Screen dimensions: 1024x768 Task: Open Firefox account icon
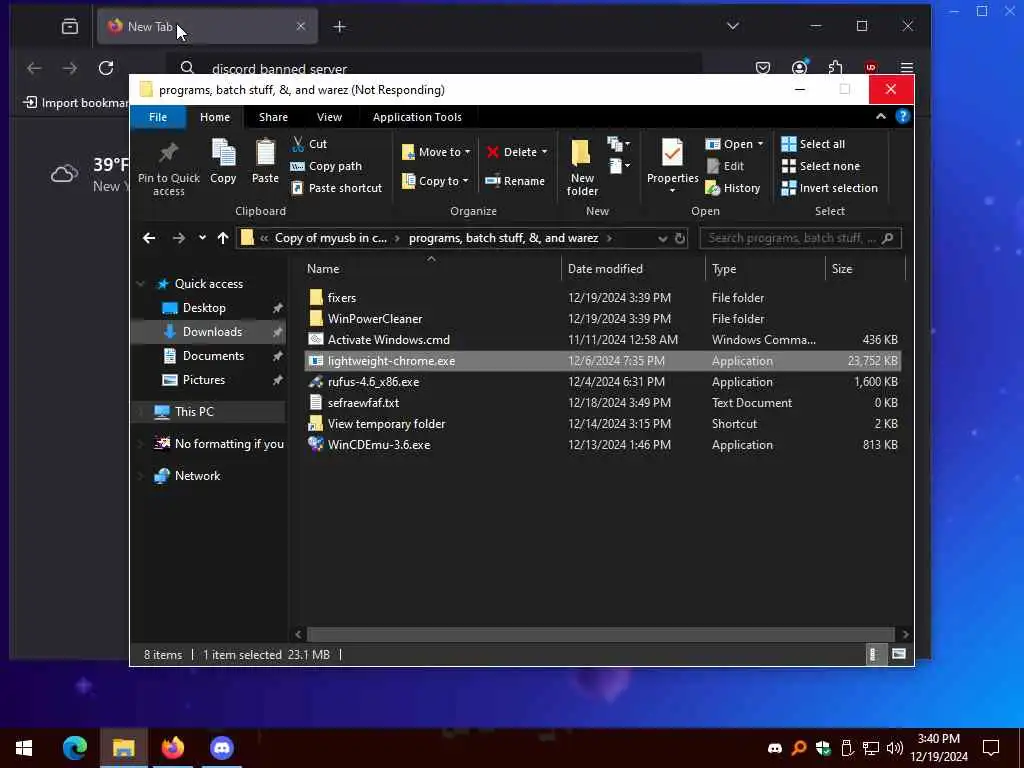click(799, 68)
